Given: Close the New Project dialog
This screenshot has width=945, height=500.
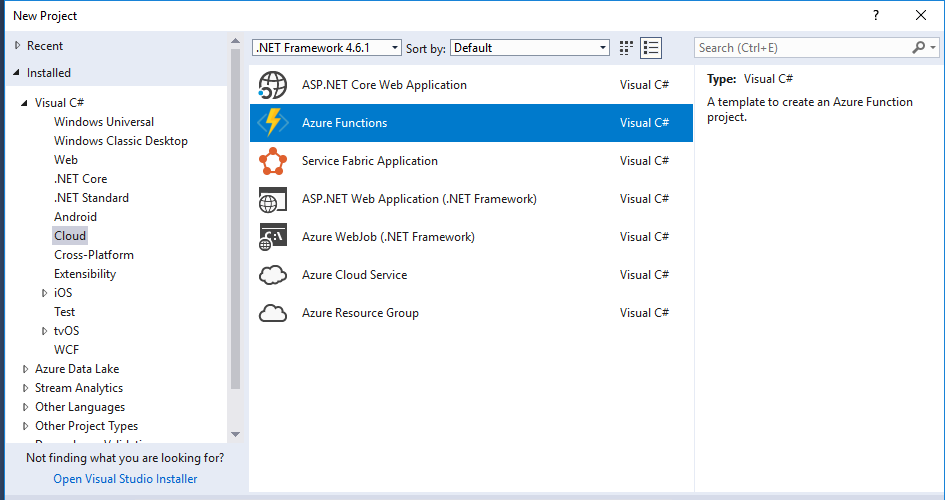Looking at the screenshot, I should pyautogui.click(x=921, y=16).
